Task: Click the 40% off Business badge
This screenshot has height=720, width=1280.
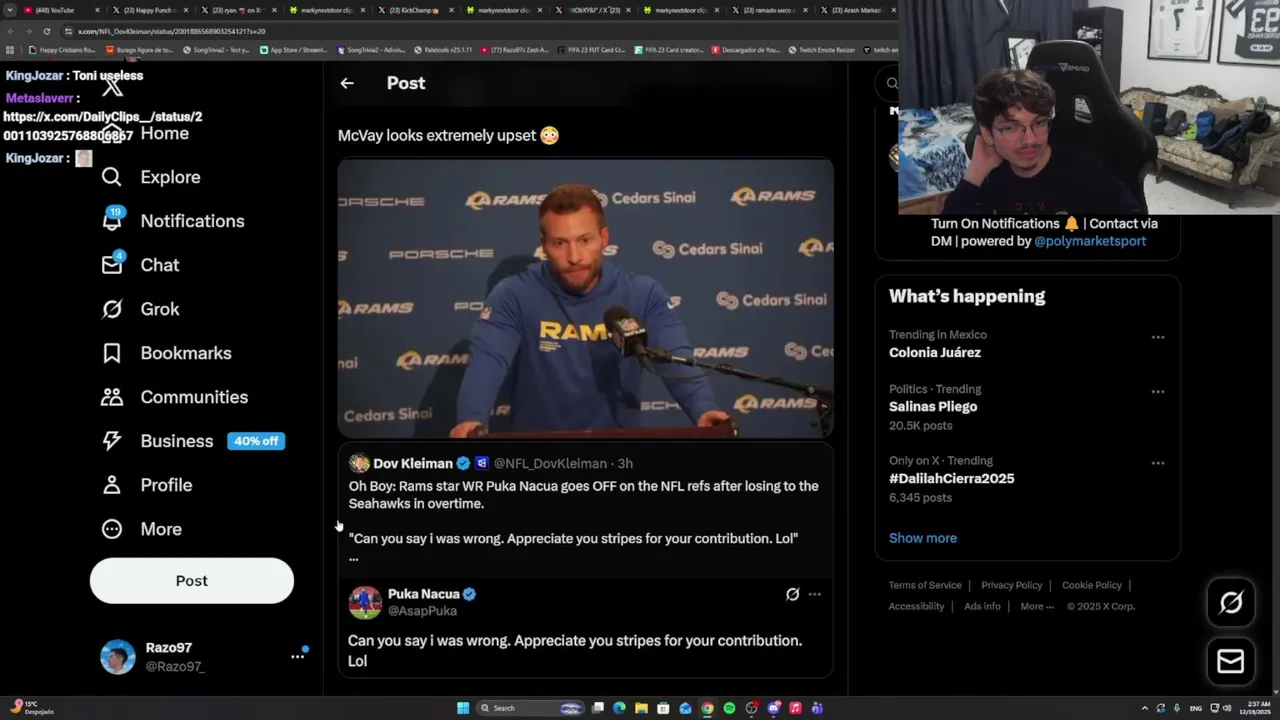Action: pos(256,441)
